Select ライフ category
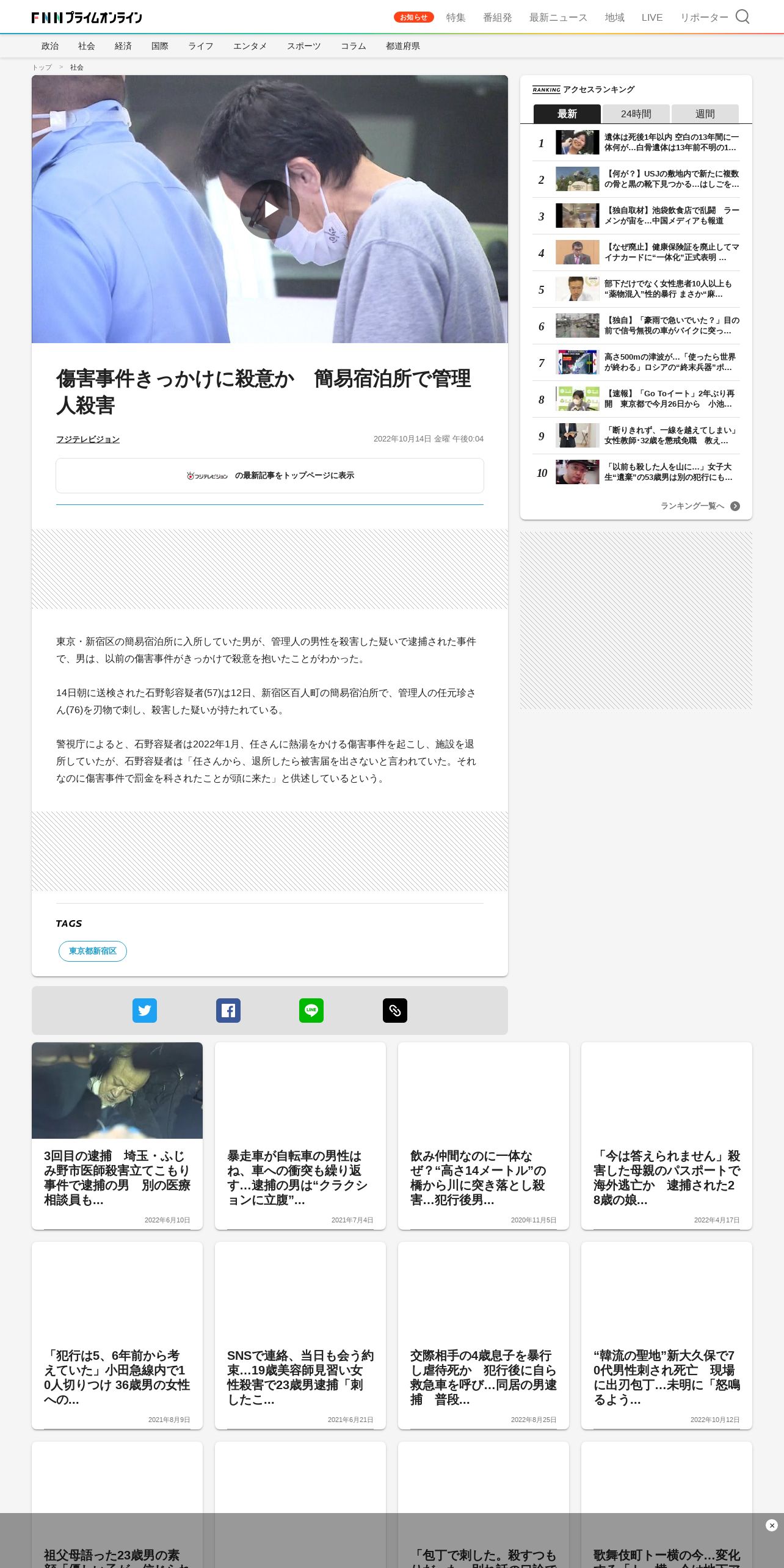 pyautogui.click(x=201, y=46)
